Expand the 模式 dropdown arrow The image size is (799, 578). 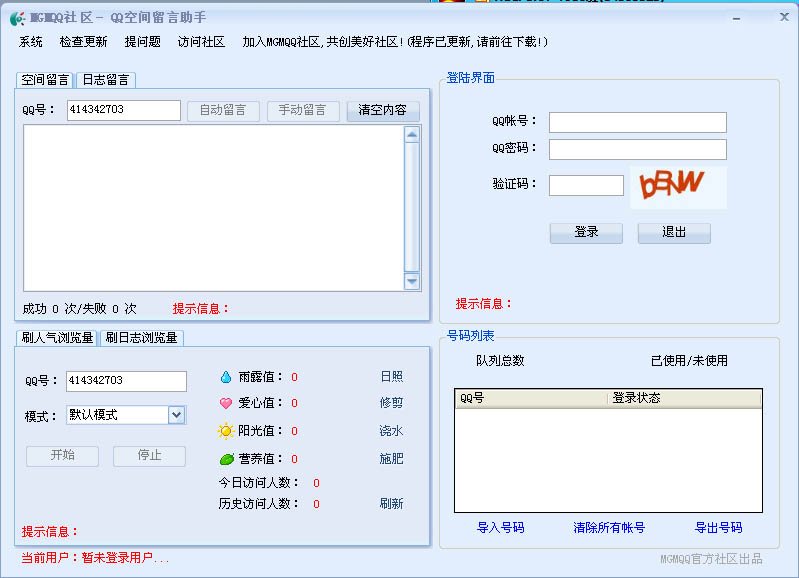click(x=177, y=415)
